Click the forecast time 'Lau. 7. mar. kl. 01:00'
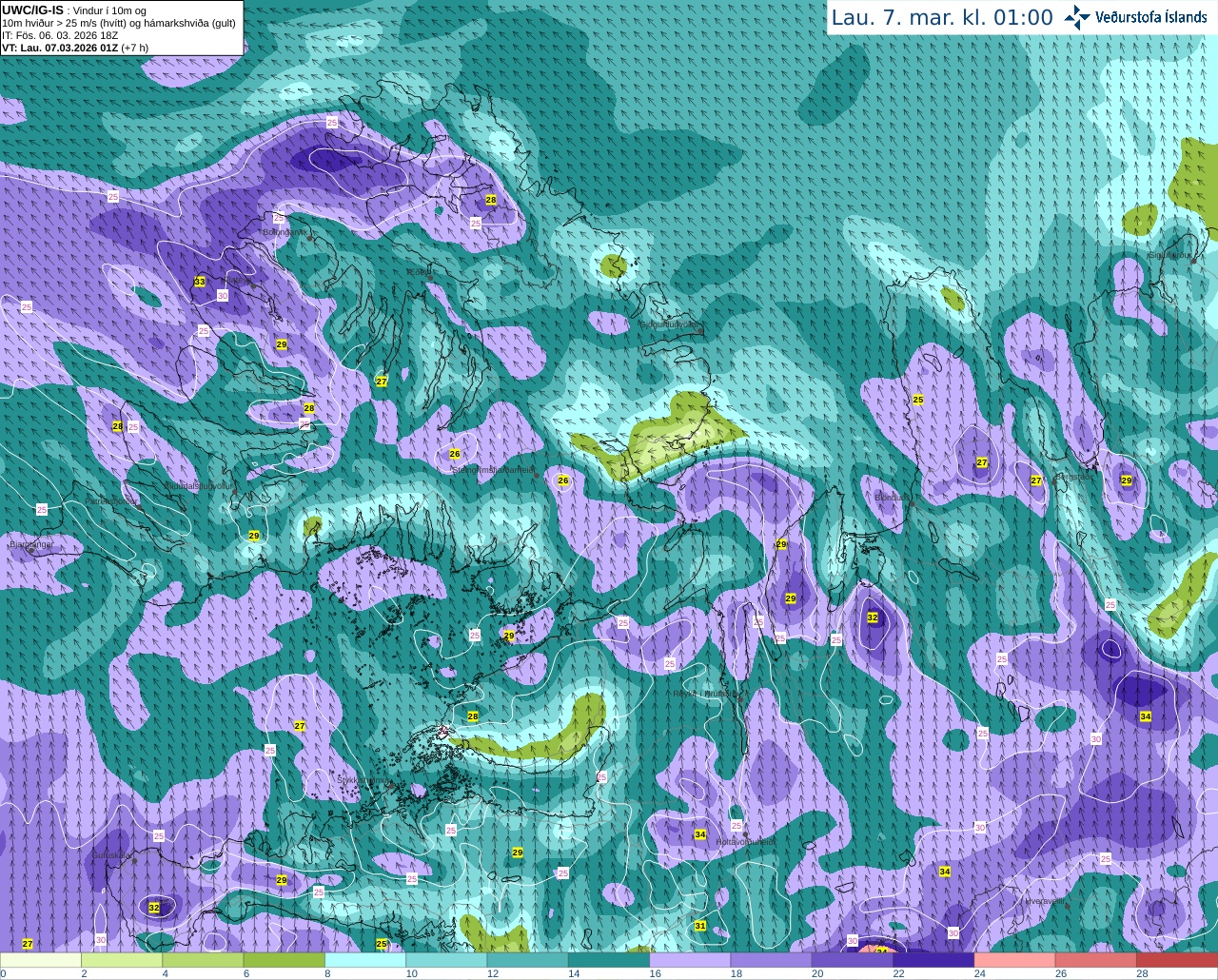Viewport: 1218px width, 980px height. tap(942, 18)
